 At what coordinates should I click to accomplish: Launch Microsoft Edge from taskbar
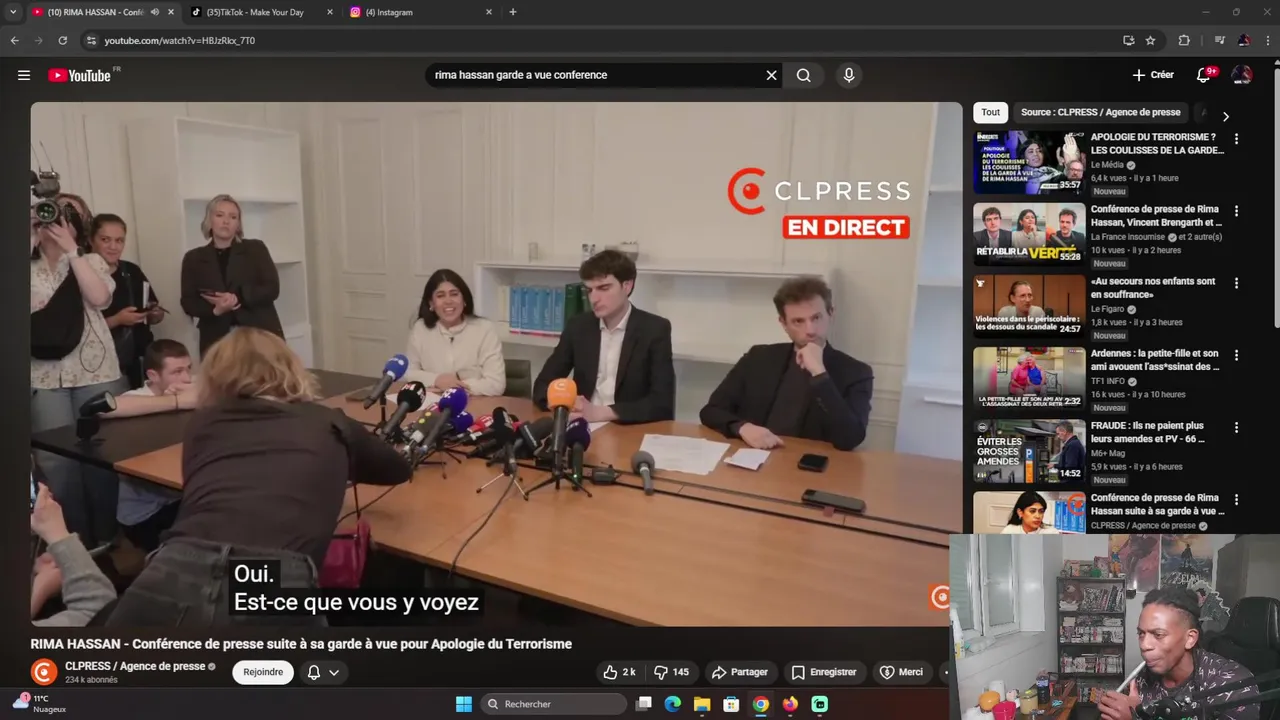(x=673, y=704)
